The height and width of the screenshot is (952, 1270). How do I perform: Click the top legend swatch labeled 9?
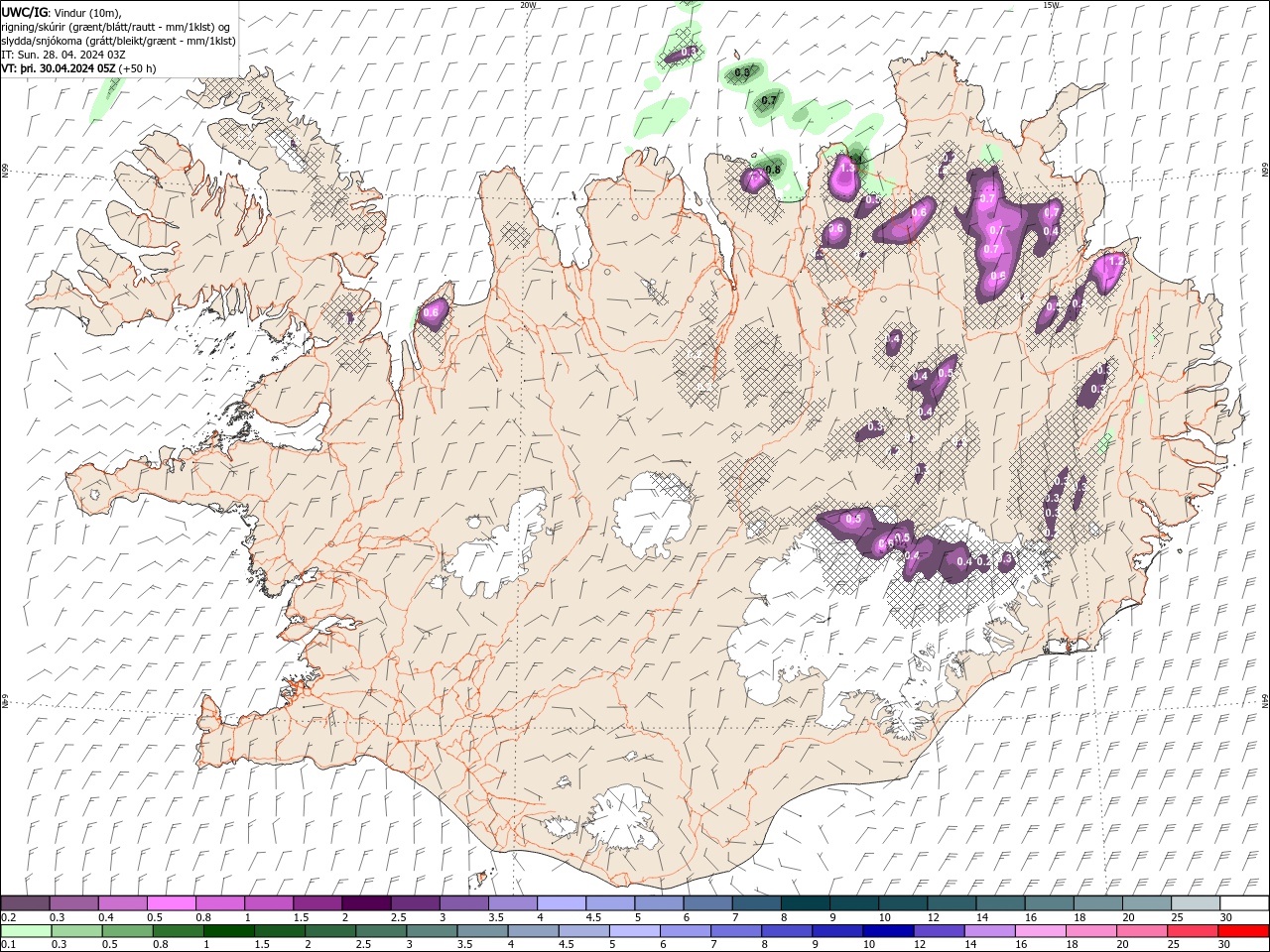[x=854, y=903]
